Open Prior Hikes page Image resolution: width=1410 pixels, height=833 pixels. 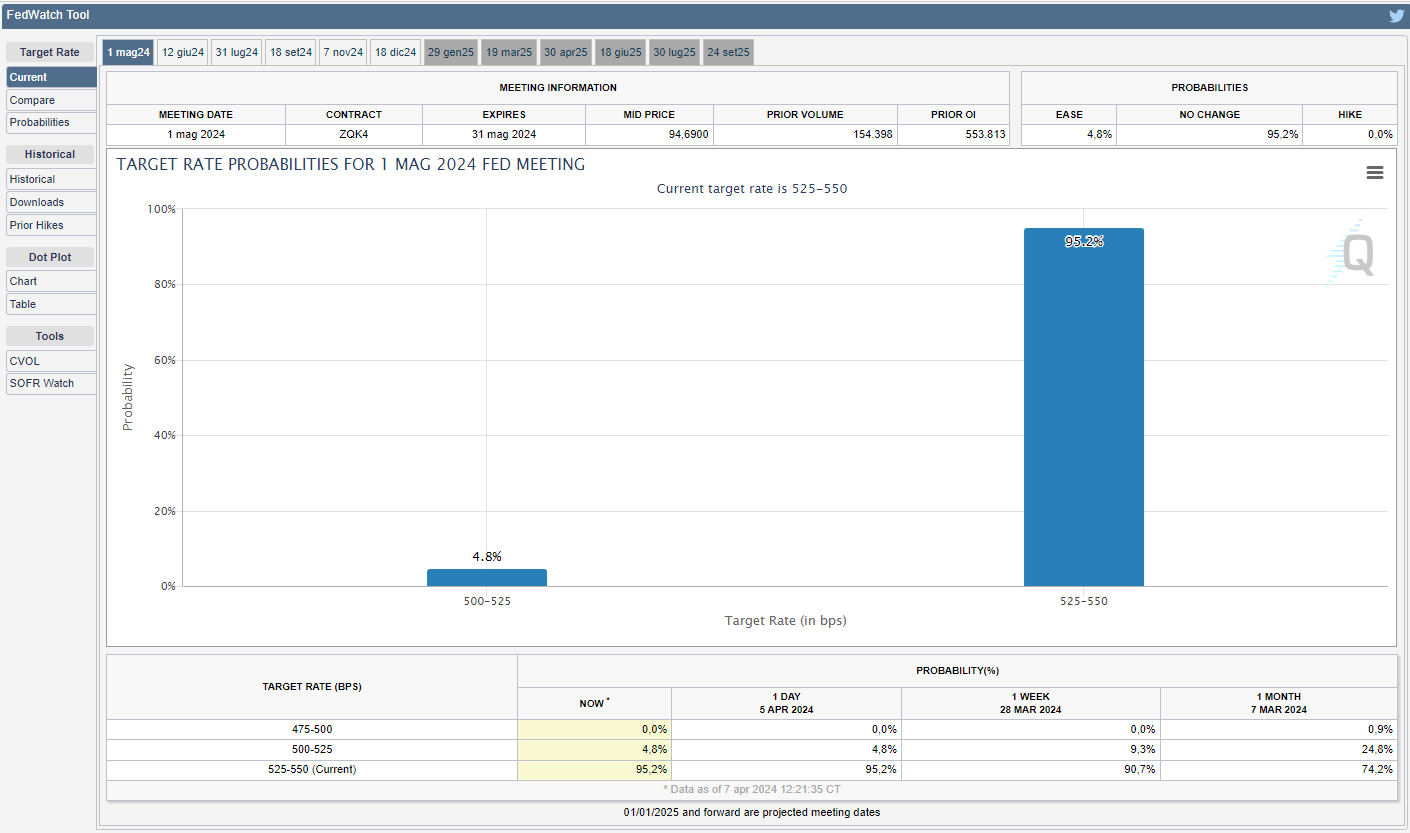pyautogui.click(x=51, y=225)
